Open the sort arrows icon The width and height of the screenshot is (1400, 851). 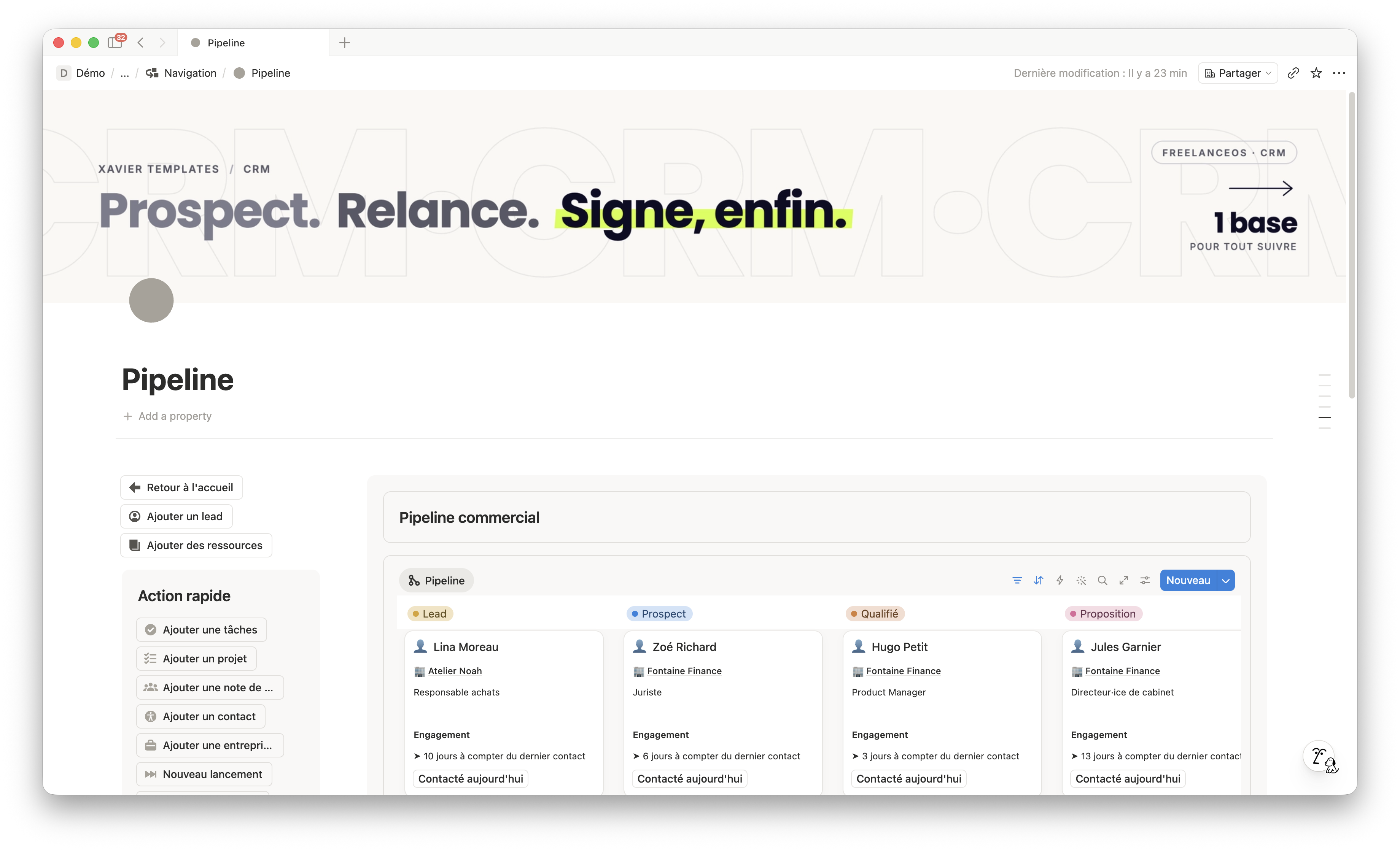click(1038, 580)
